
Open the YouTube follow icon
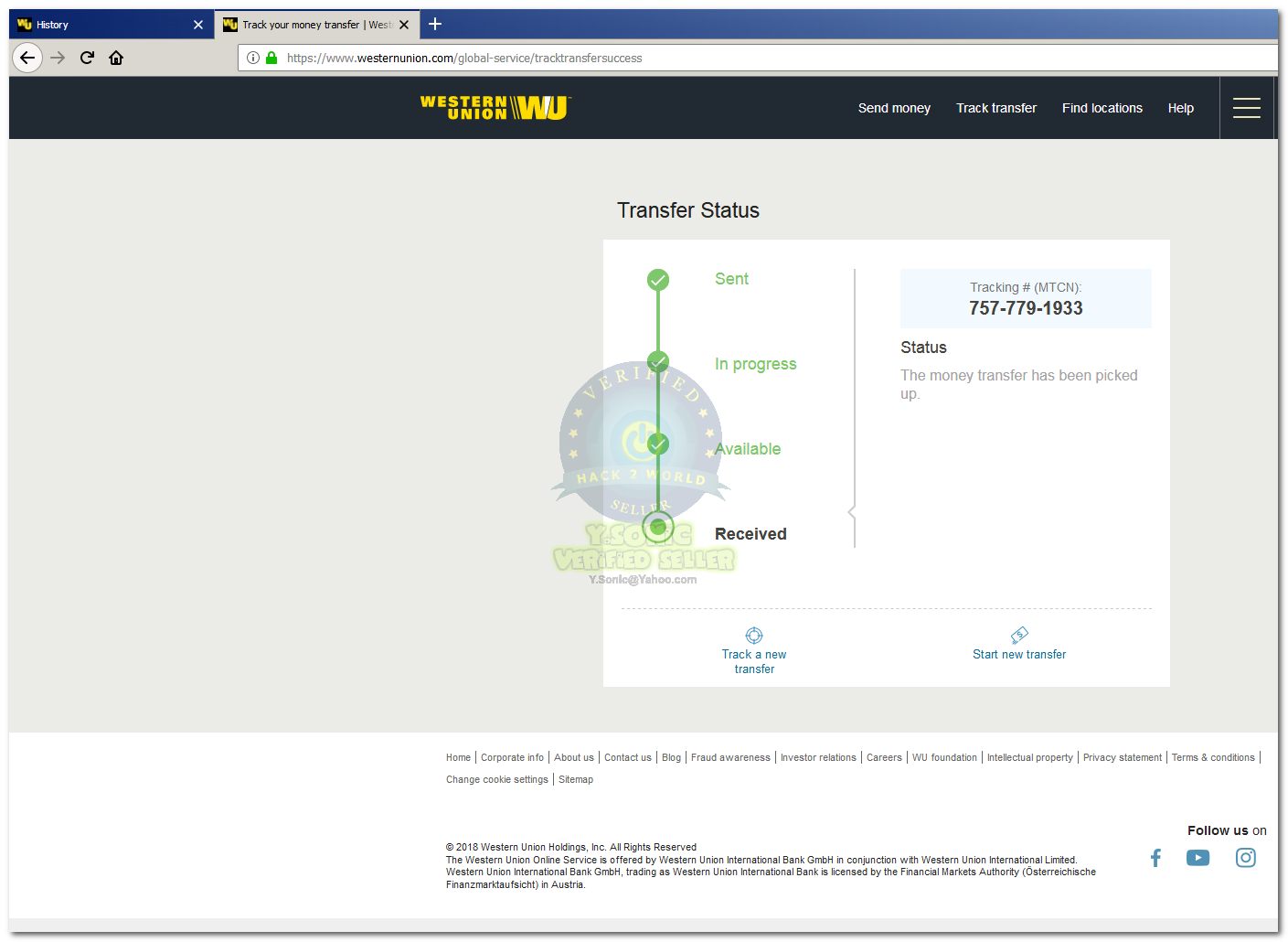pos(1198,858)
